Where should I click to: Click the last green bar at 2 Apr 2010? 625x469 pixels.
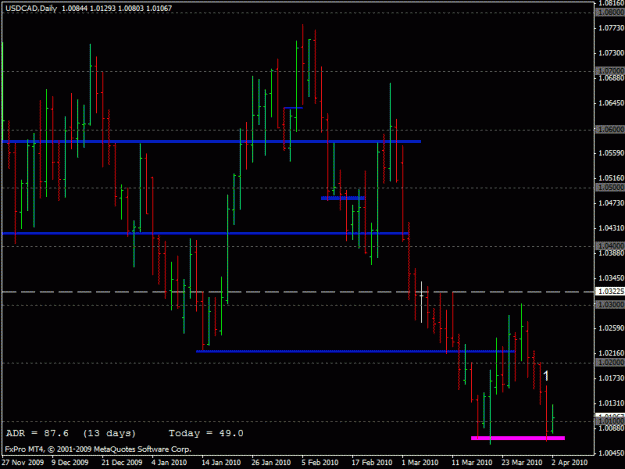(552, 419)
